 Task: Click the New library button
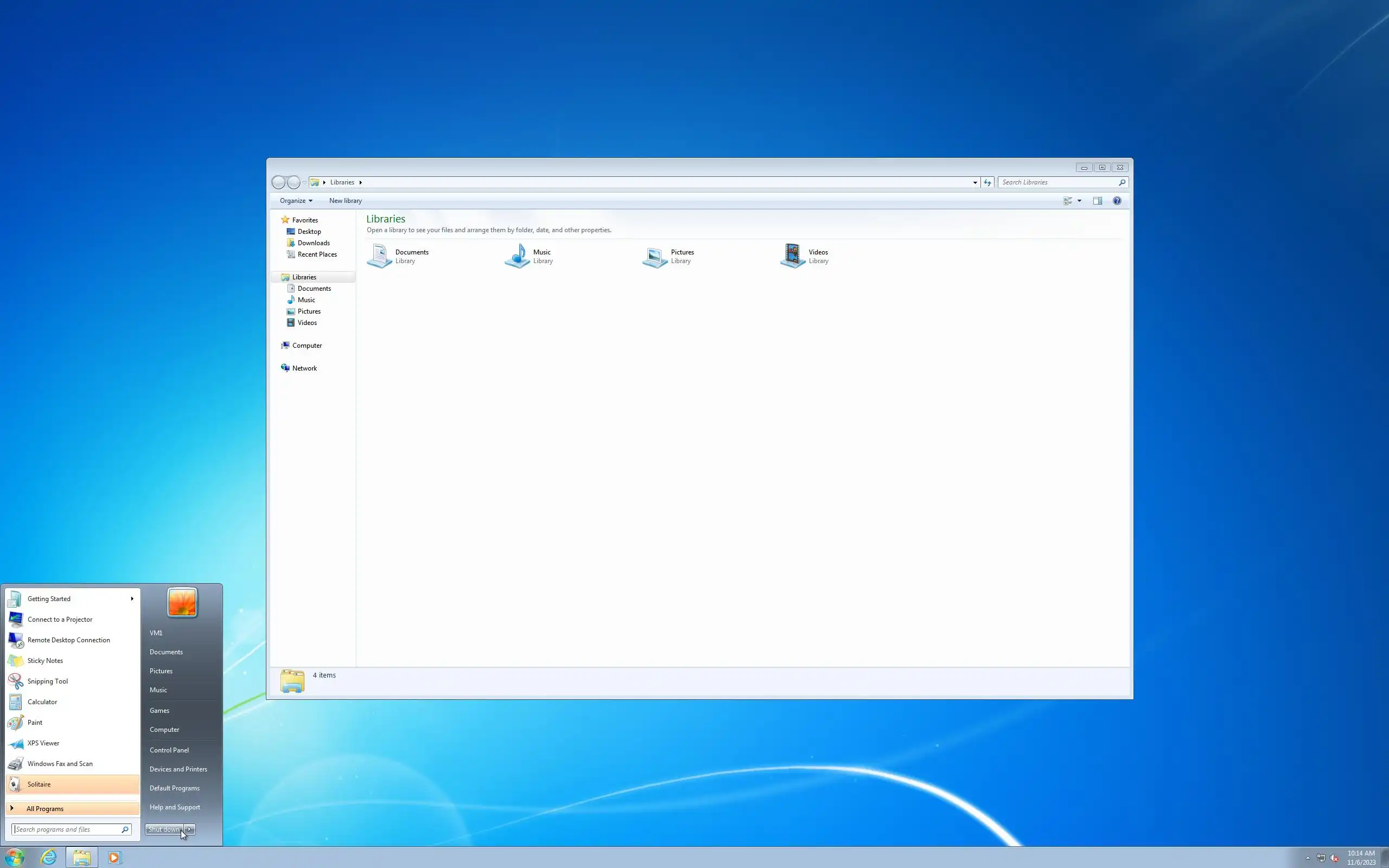(x=345, y=201)
